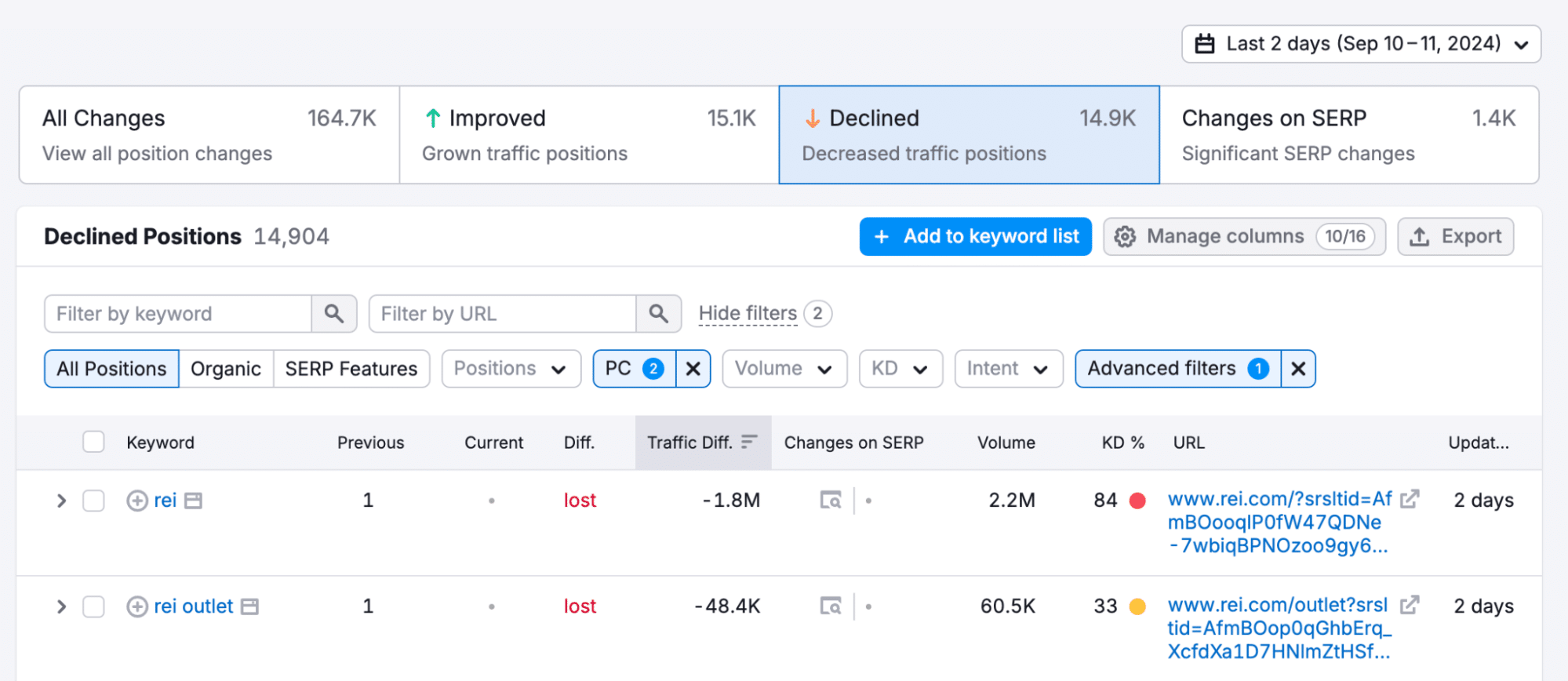
Task: Click the Keyword column header
Action: pos(160,442)
